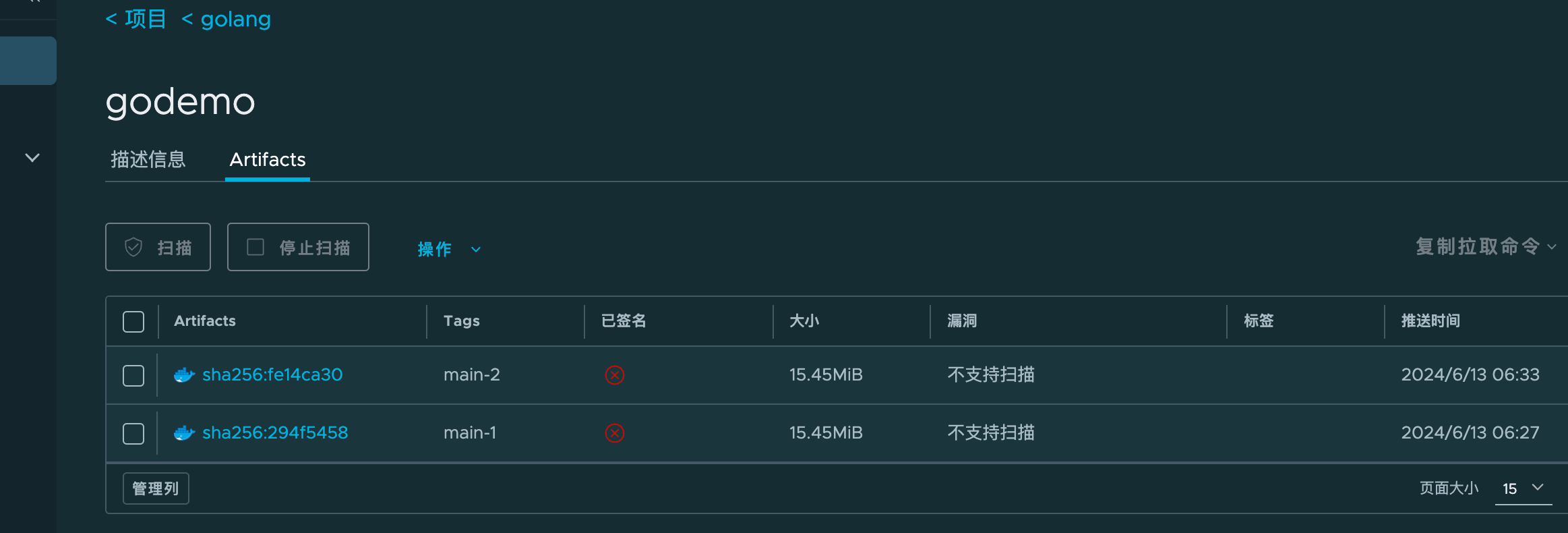Click Docker icon beside sha256:294f5458
The height and width of the screenshot is (533, 1568).
[184, 432]
